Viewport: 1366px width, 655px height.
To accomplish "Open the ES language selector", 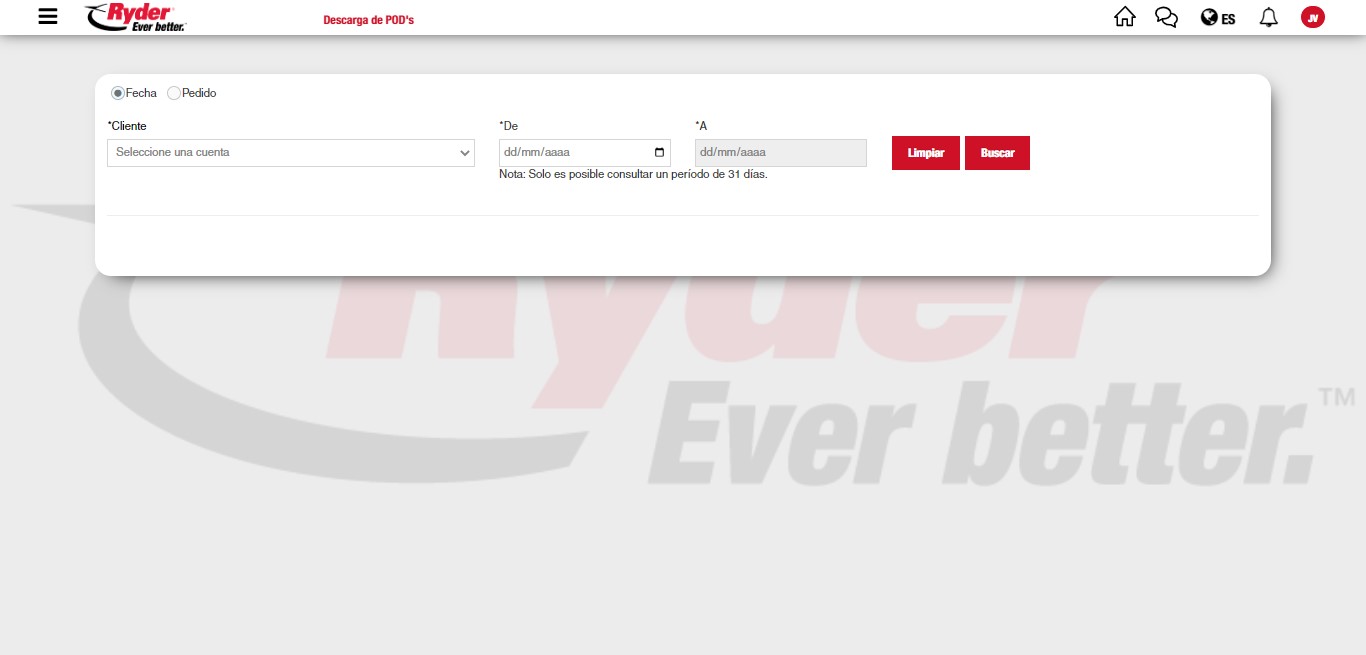I will tap(1228, 19).
